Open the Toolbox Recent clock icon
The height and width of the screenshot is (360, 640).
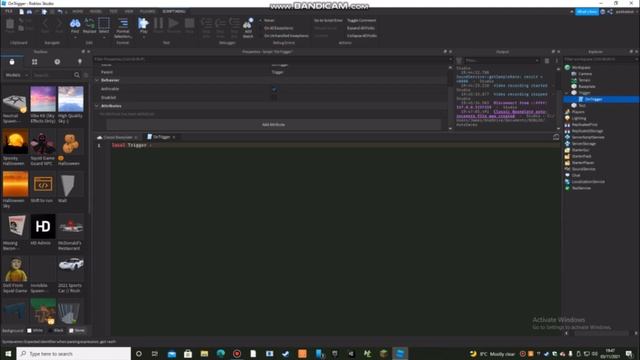(57, 62)
